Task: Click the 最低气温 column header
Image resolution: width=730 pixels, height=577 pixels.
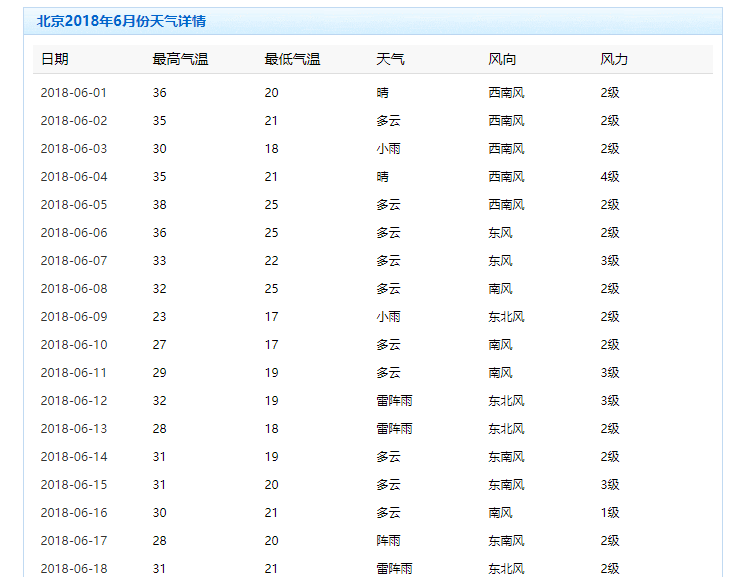Action: [x=292, y=60]
